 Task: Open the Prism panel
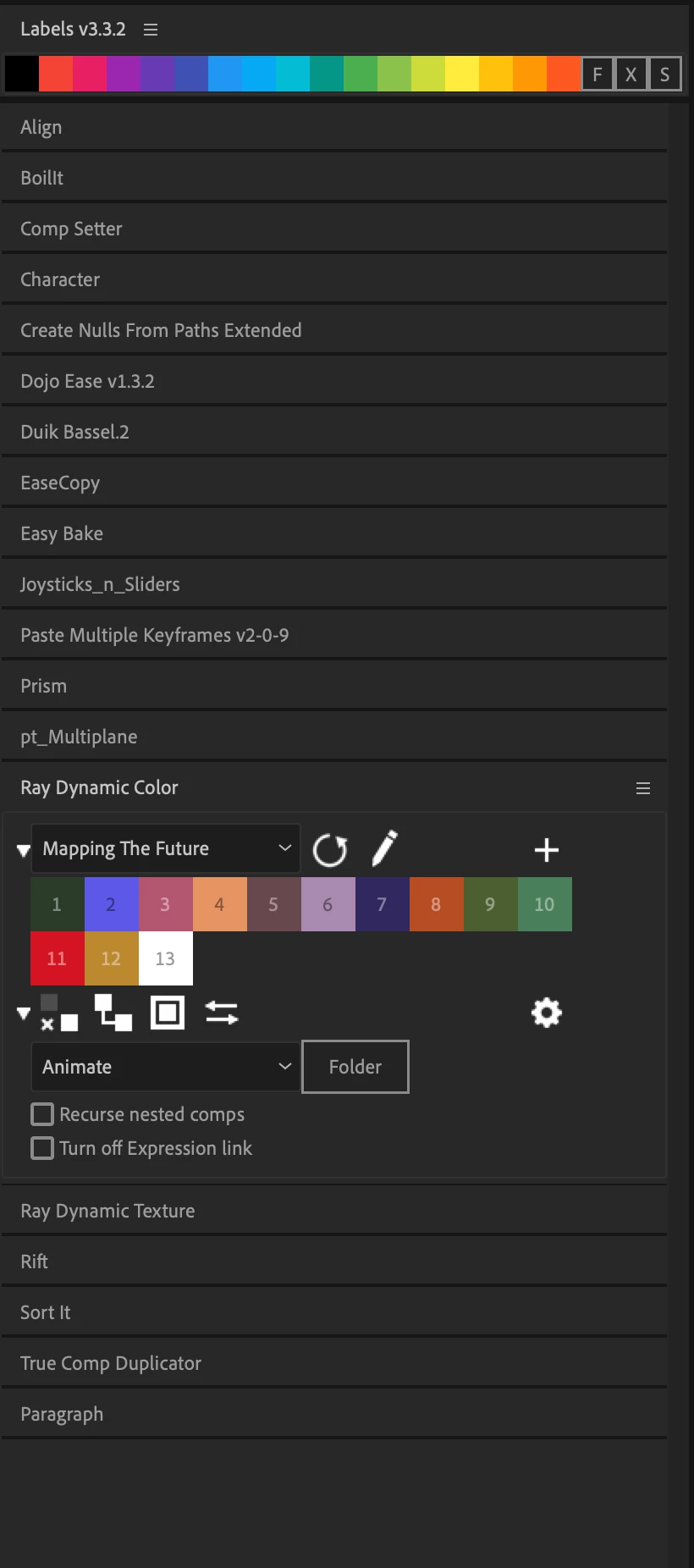point(334,686)
